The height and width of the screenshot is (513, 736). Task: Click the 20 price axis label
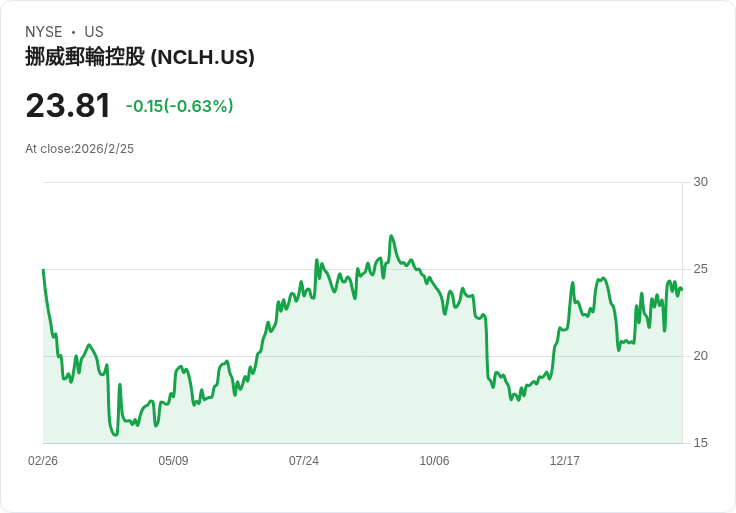tap(700, 356)
